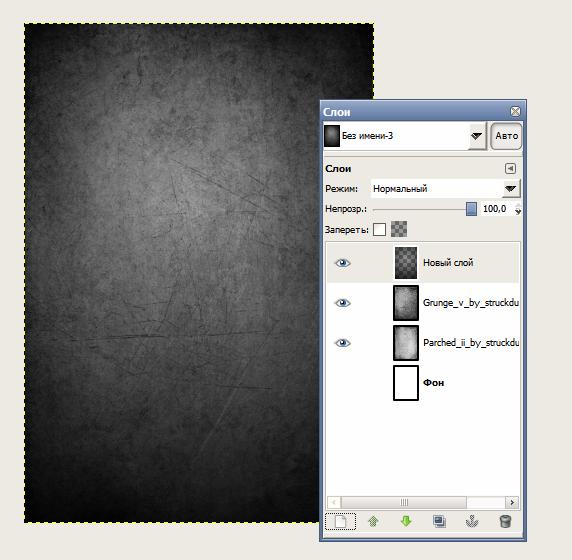Image resolution: width=572 pixels, height=560 pixels.
Task: Click the scrollbar left arrow
Action: (334, 502)
